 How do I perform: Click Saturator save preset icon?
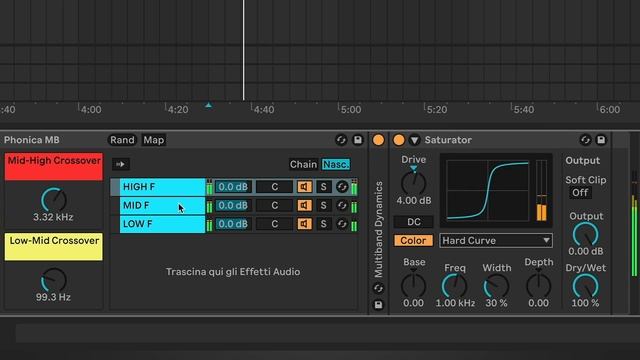coord(601,140)
